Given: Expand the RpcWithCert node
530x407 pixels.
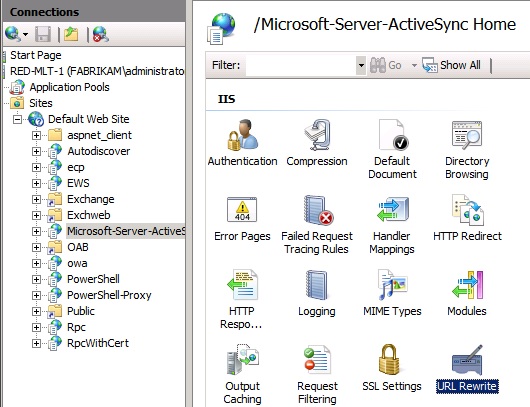Looking at the screenshot, I should pyautogui.click(x=36, y=343).
